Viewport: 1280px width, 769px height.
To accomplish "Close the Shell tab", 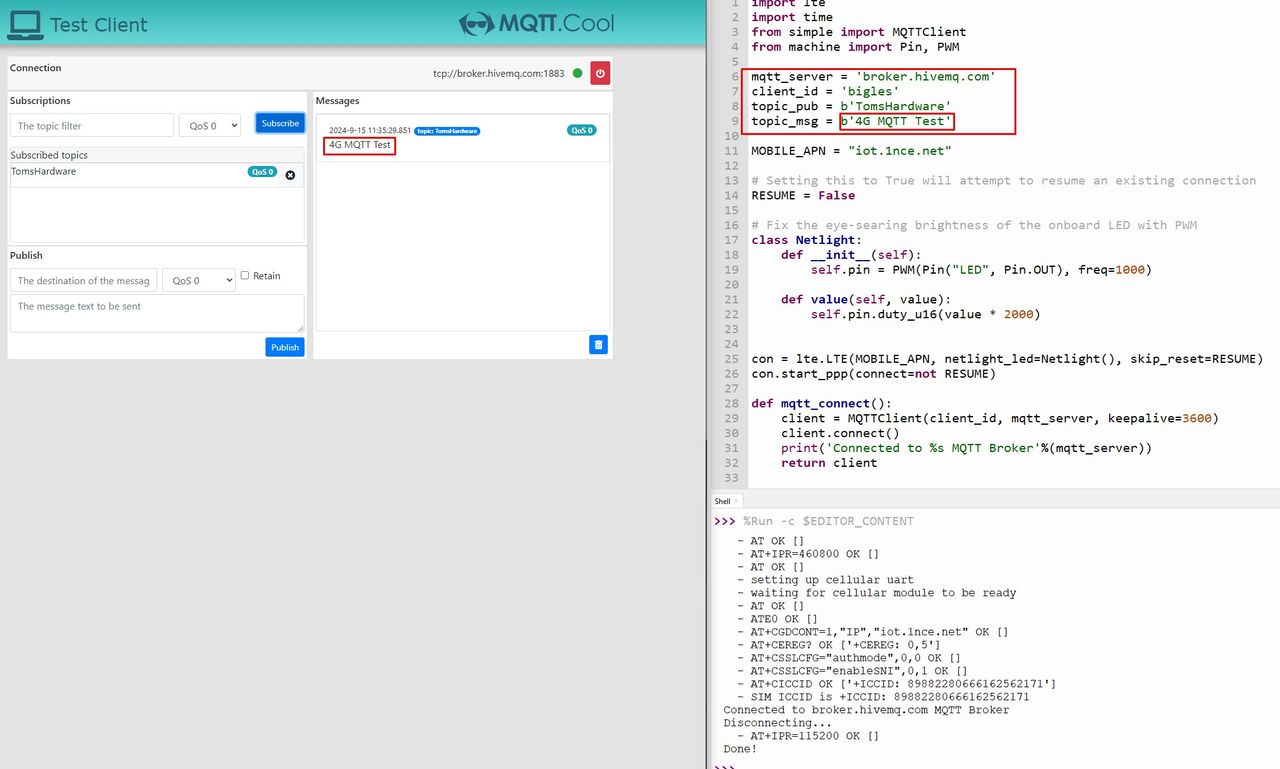I will [736, 501].
